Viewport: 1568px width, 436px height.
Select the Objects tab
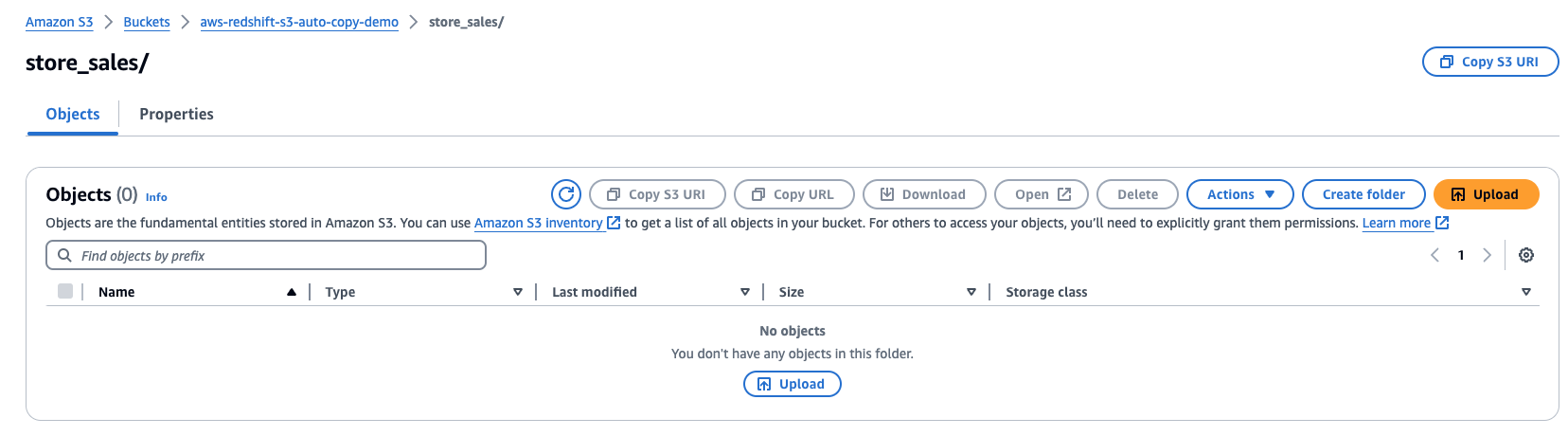(73, 114)
